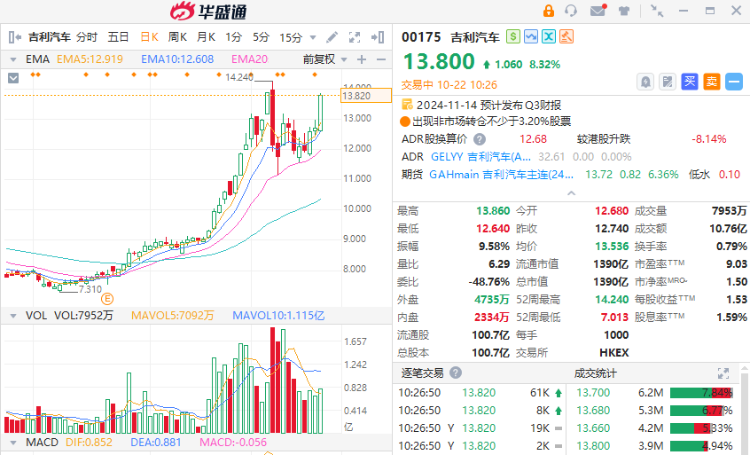Open the 2024-11-14 Q3 earnings notice
The width and height of the screenshot is (750, 455).
(489, 105)
